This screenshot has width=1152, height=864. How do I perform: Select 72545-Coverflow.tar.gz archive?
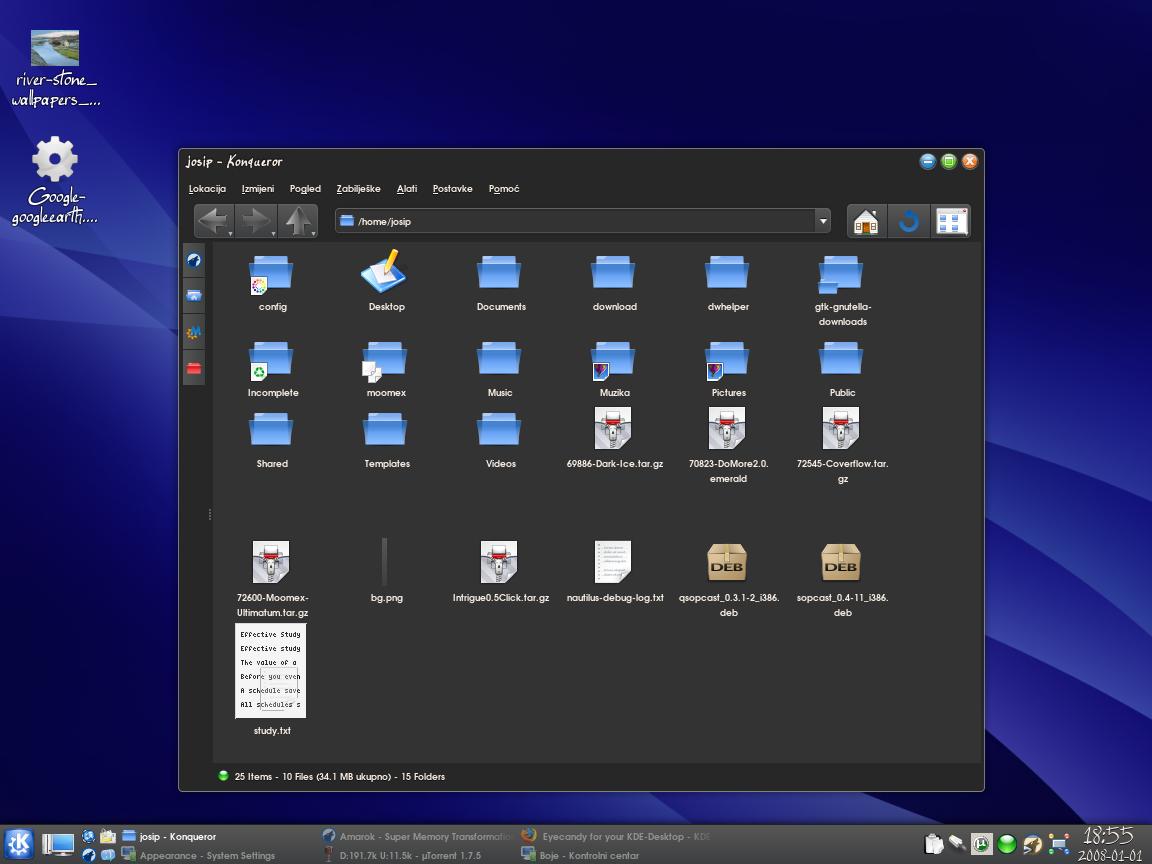point(842,445)
